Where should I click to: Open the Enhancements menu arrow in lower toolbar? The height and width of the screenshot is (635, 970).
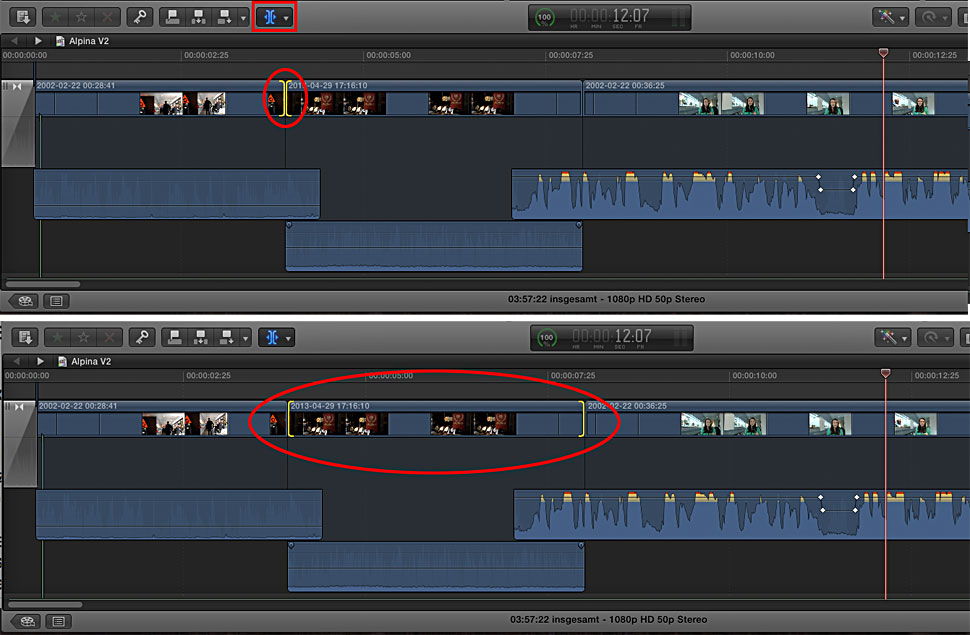[904, 338]
